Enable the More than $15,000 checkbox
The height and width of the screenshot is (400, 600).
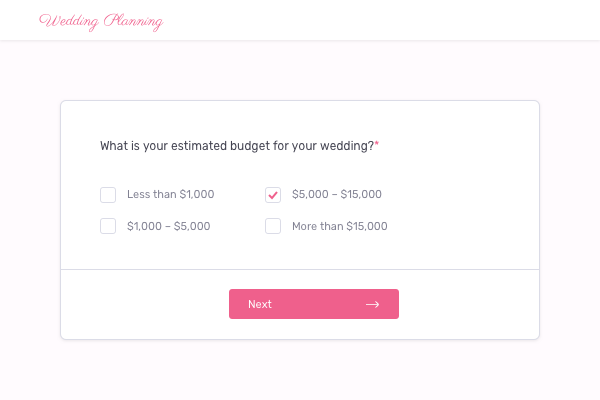point(273,226)
